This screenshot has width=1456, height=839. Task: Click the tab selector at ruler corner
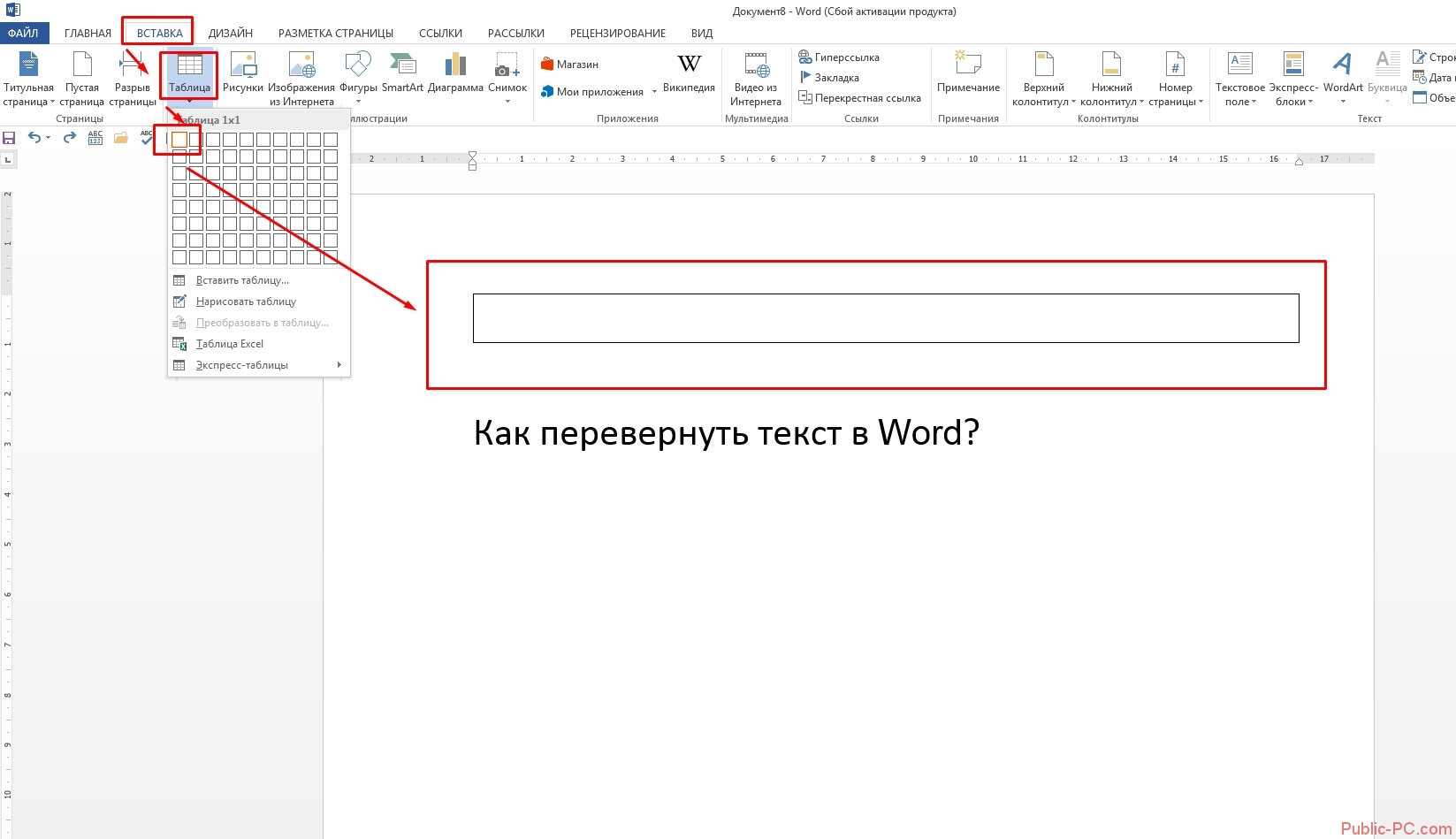tap(8, 160)
